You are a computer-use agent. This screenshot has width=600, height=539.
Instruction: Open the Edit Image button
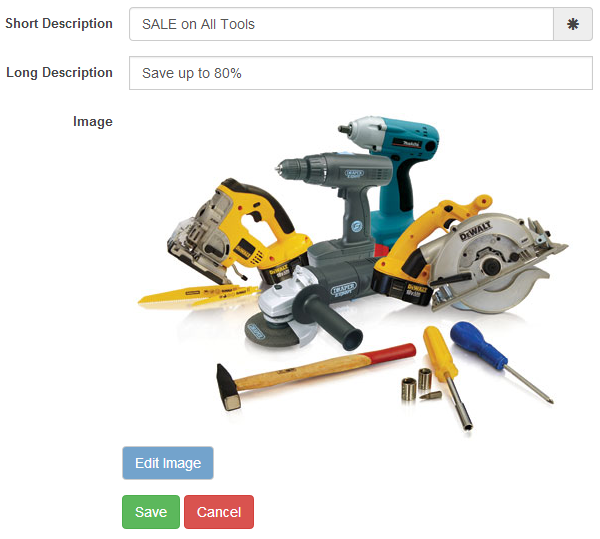point(168,463)
